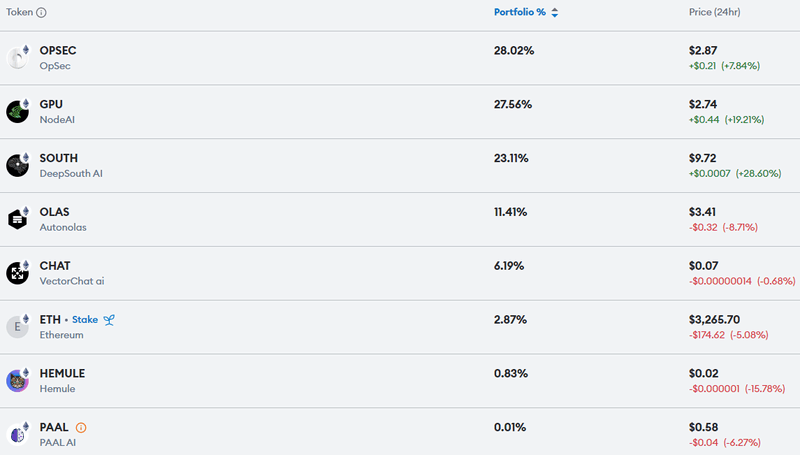
Task: Click the CHAT VectorChat token icon
Action: click(x=17, y=273)
